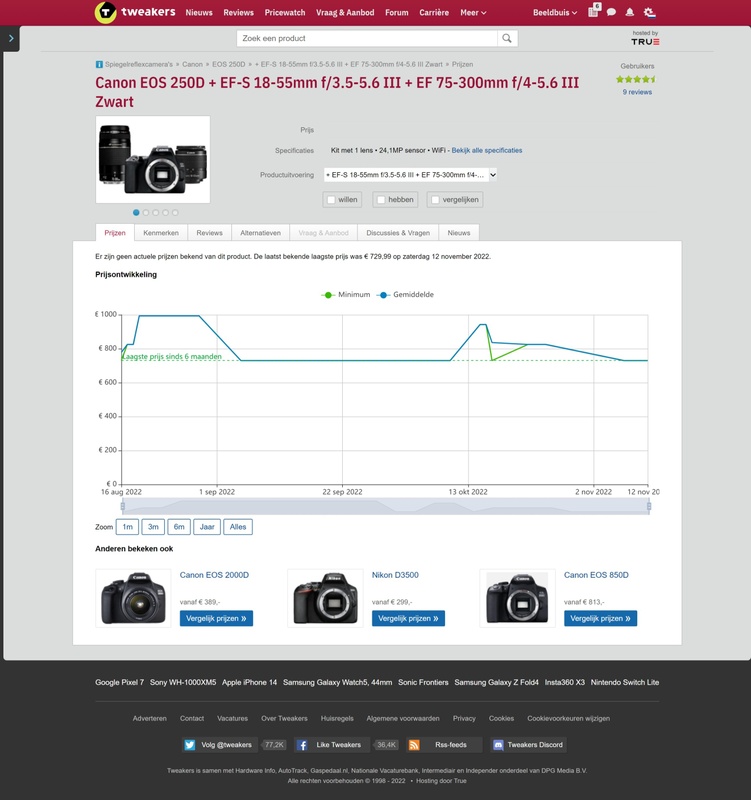Check the 'vergelijken' checkbox
Screen dimensions: 751x800
click(x=435, y=200)
